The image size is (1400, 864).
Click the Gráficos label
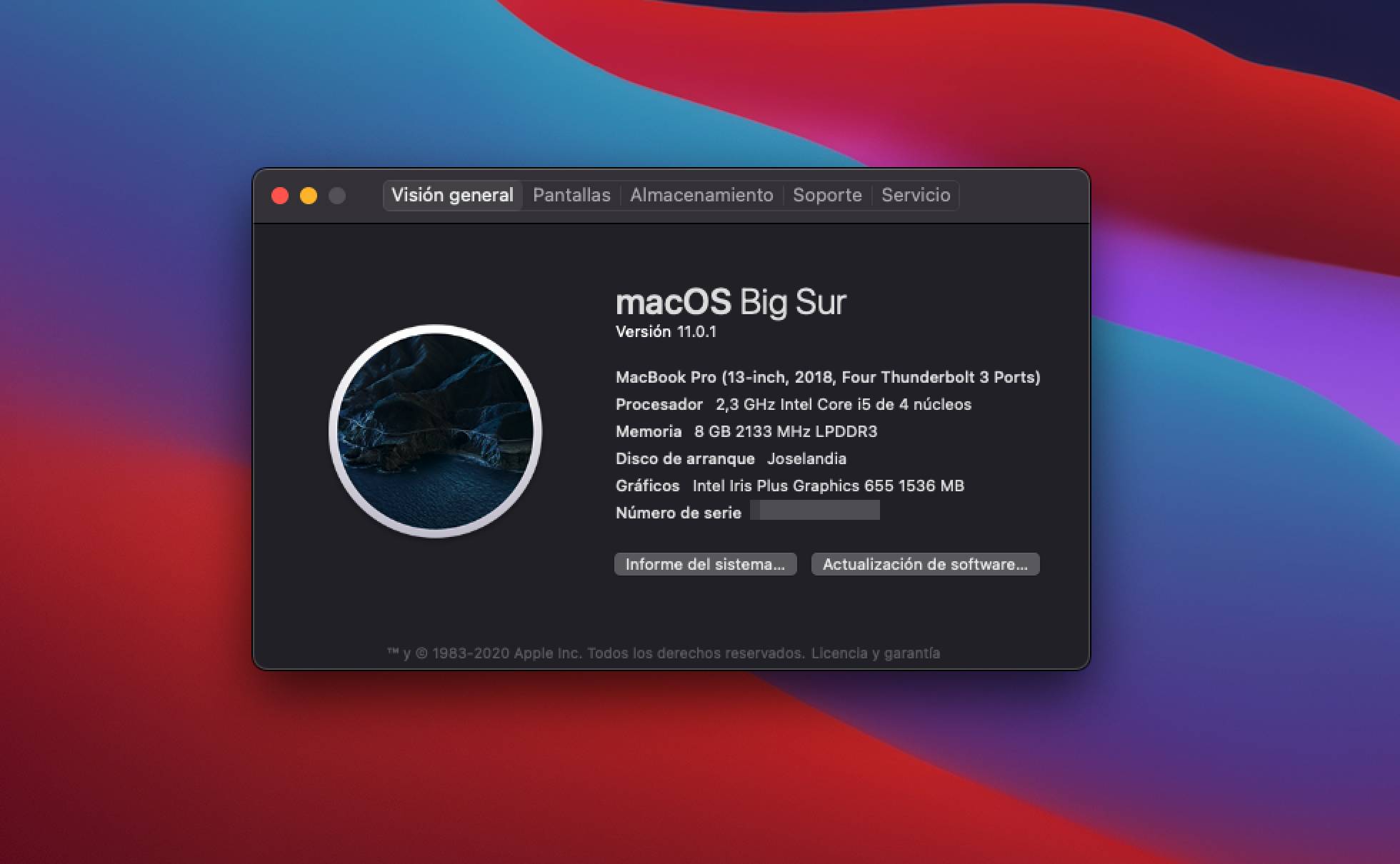[647, 486]
